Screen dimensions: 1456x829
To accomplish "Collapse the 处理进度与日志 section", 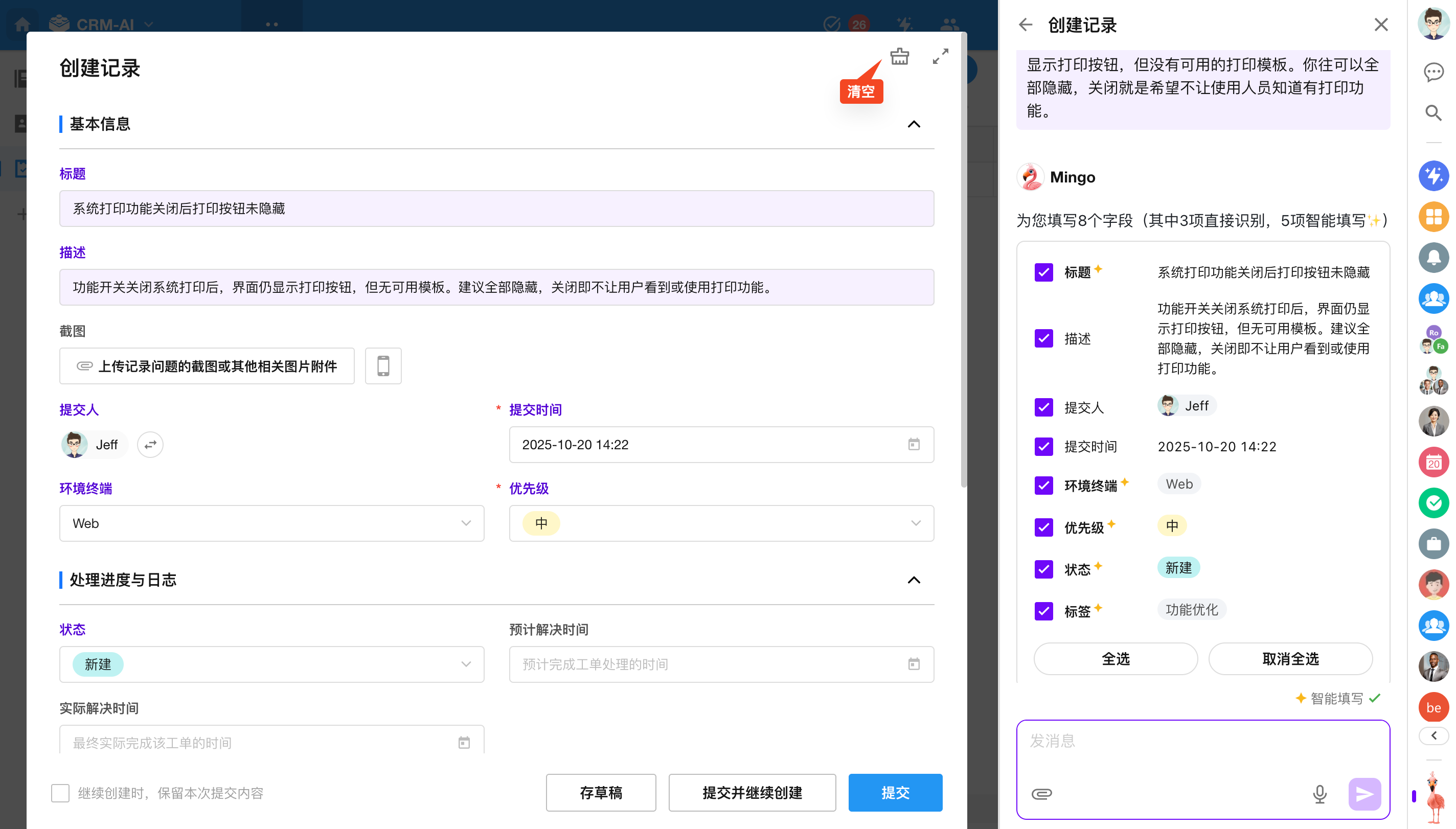I will (x=914, y=580).
